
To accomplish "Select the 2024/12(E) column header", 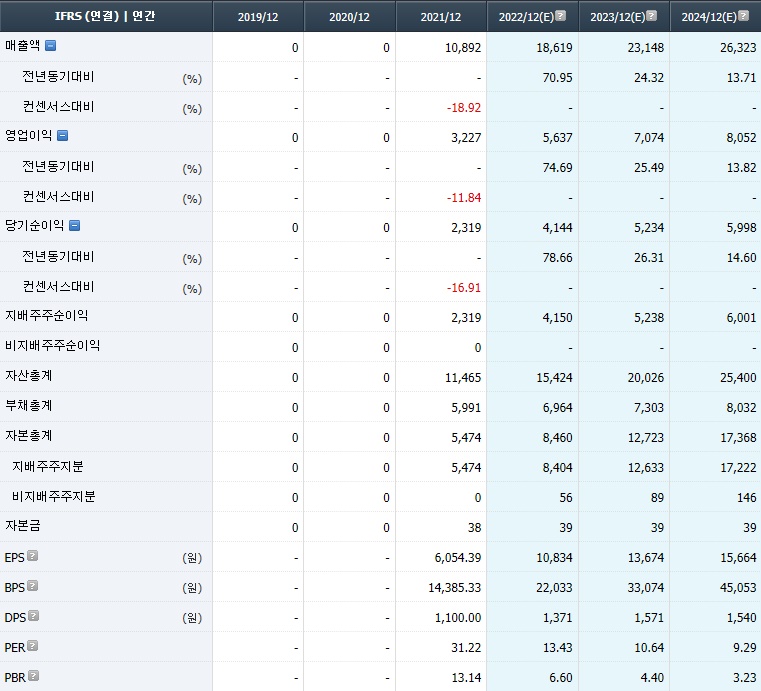I will click(x=709, y=17).
